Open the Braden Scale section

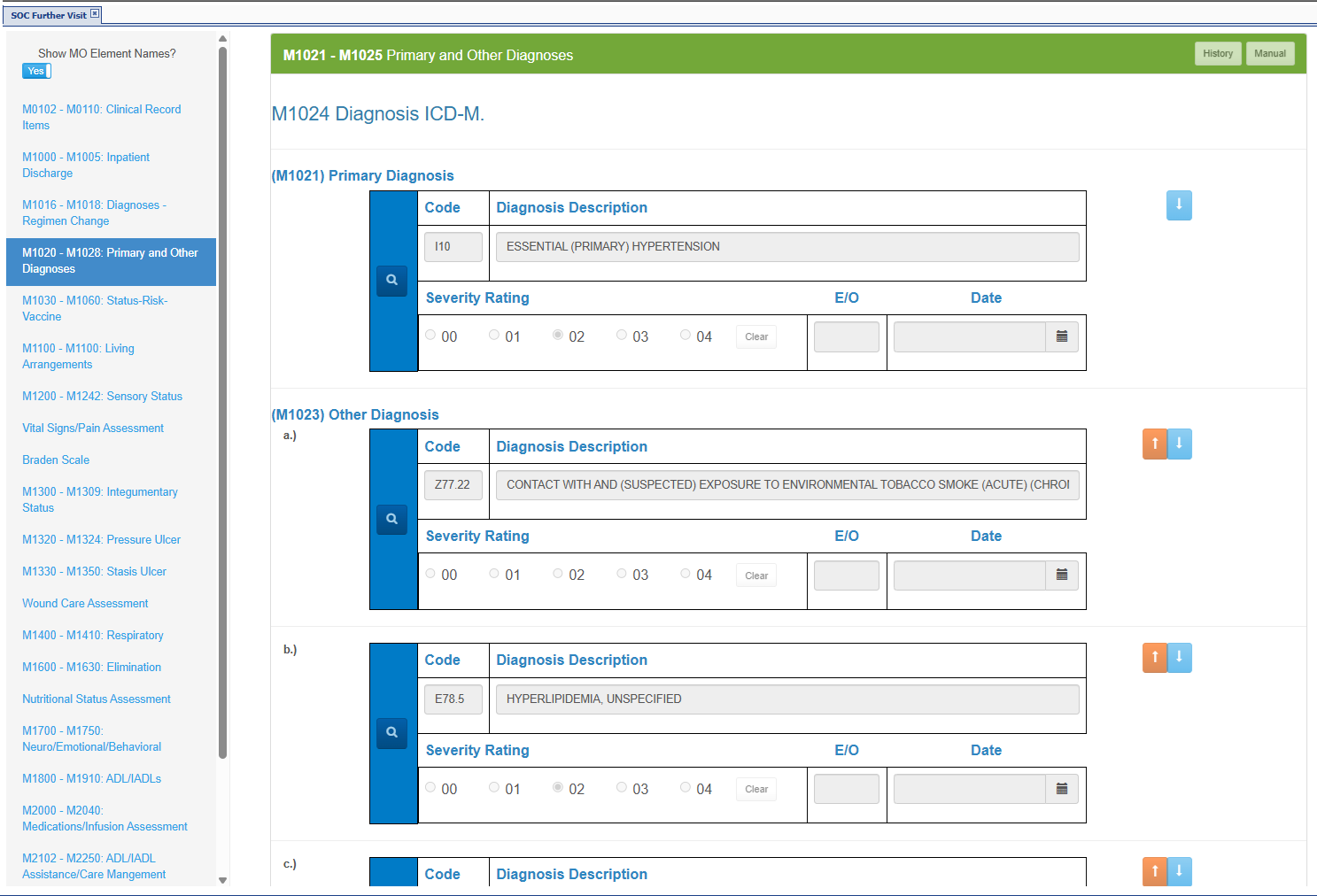click(56, 460)
